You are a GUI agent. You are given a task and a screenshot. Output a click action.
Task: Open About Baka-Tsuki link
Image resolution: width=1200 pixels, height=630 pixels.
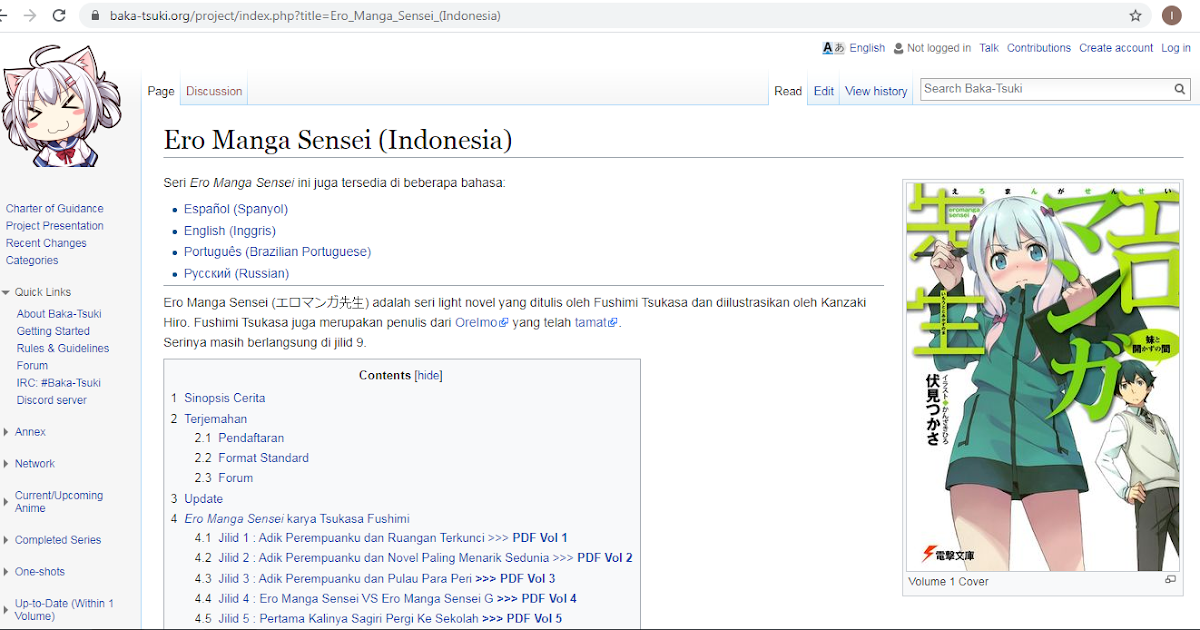59,314
